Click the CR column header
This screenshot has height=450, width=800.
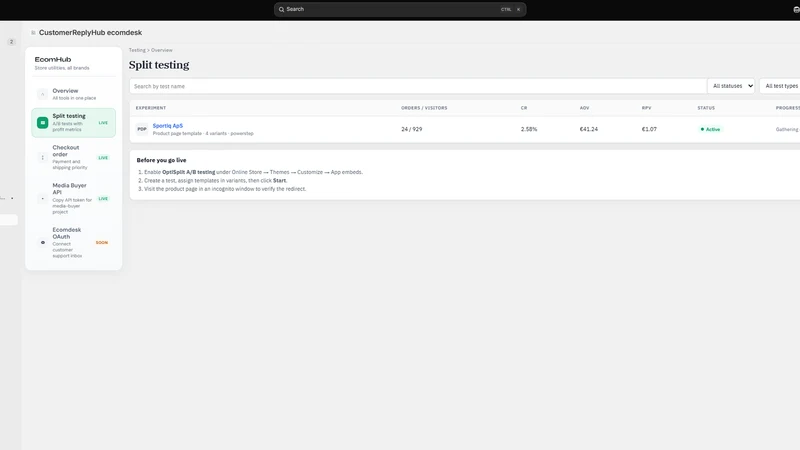pos(524,108)
